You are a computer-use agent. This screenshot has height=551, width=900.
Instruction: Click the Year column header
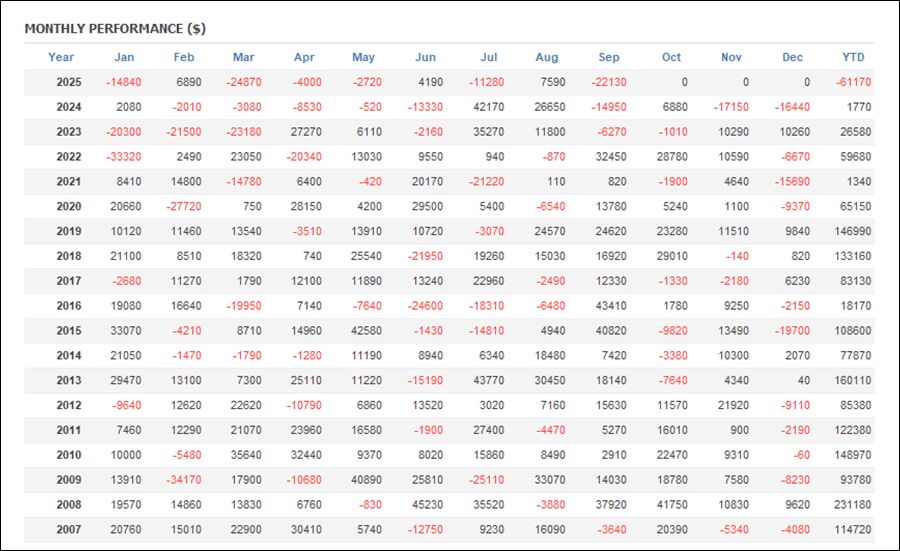coord(61,57)
